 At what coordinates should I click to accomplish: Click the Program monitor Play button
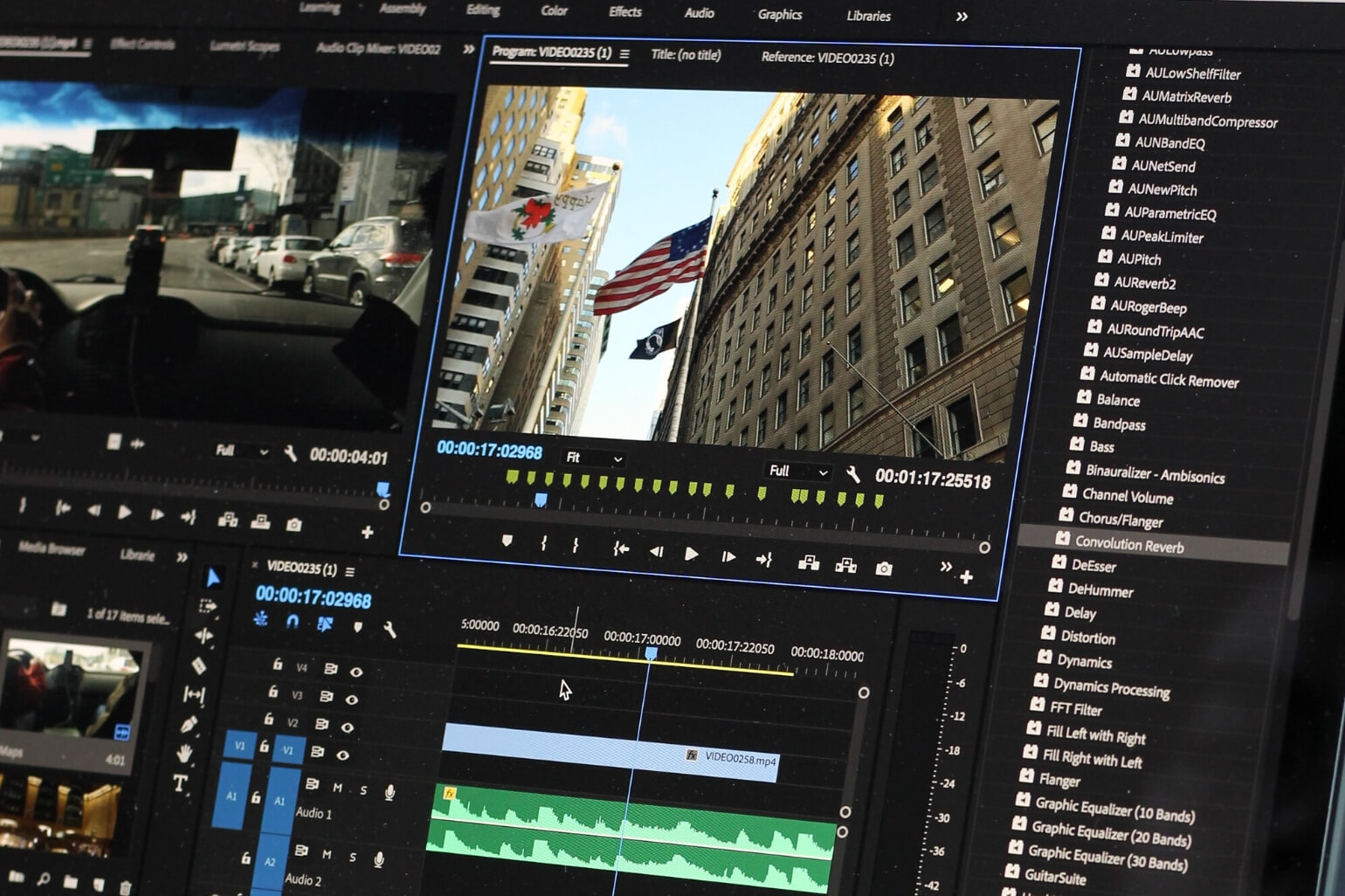[691, 554]
